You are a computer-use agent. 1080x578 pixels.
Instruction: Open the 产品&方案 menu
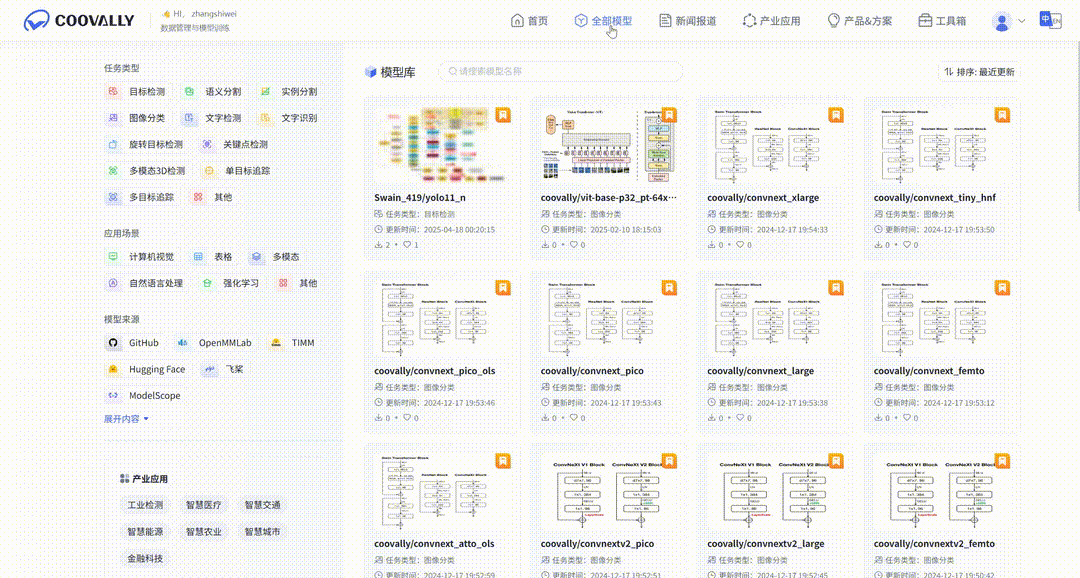860,21
